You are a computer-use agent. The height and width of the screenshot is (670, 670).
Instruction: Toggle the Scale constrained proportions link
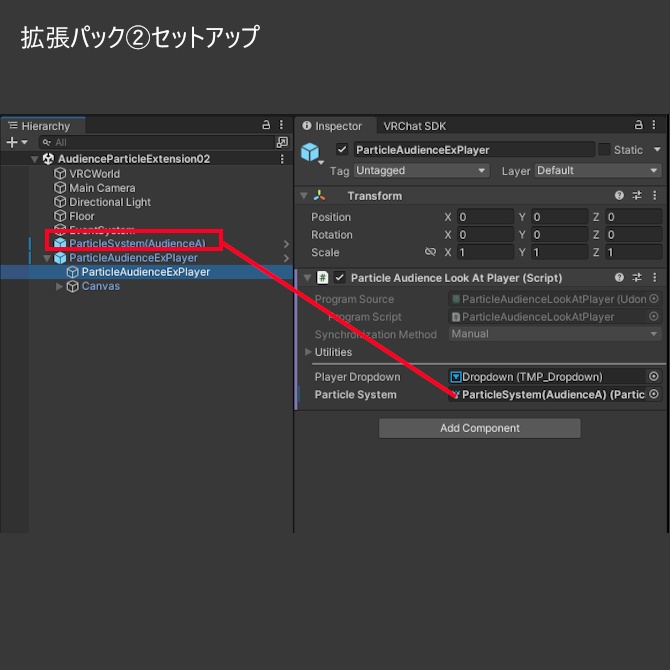430,252
